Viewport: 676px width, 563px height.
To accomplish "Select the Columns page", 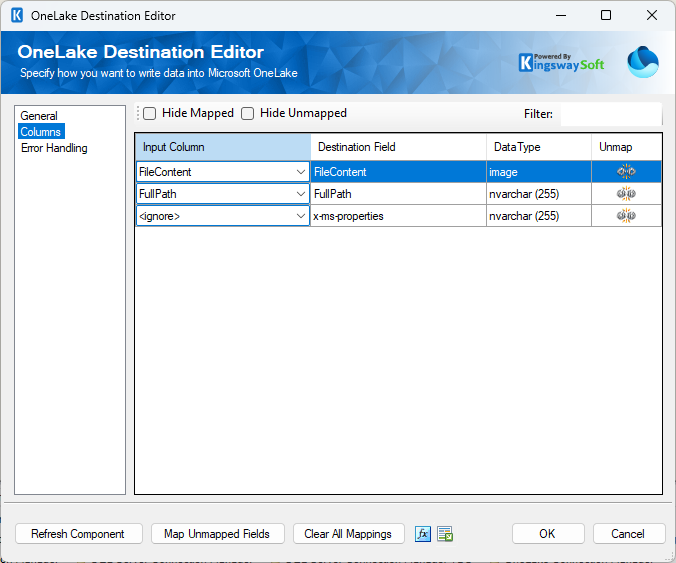I will [41, 131].
